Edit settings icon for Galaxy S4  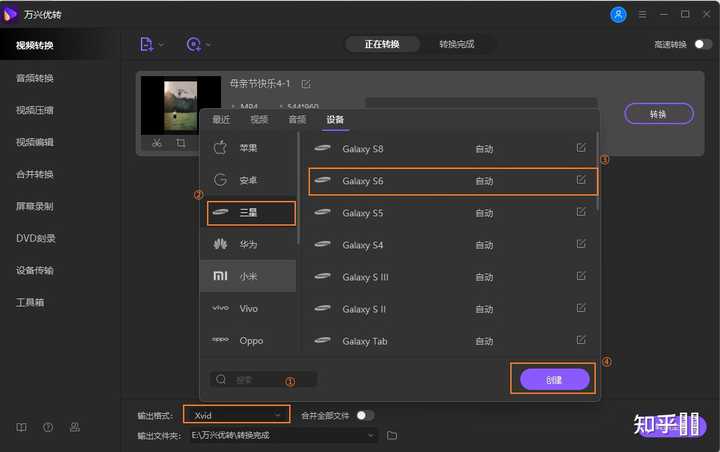[581, 244]
